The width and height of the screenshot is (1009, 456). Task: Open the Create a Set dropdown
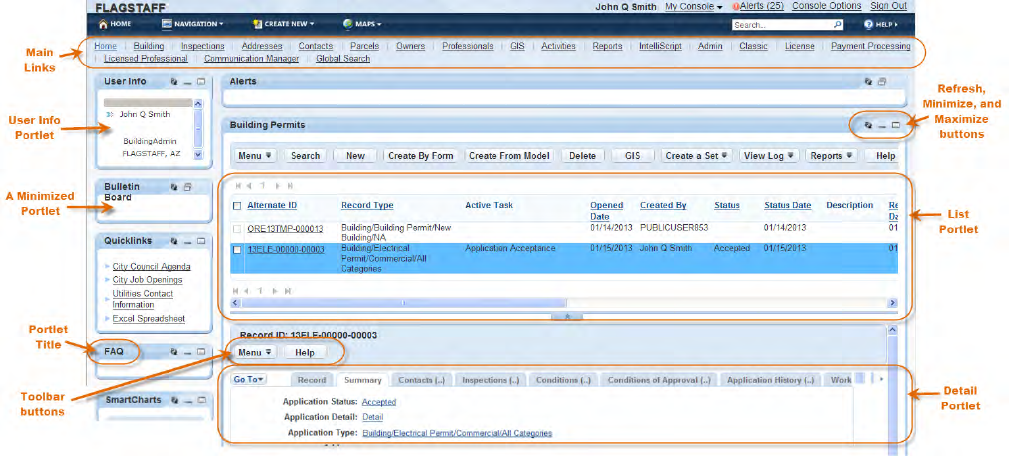[696, 156]
